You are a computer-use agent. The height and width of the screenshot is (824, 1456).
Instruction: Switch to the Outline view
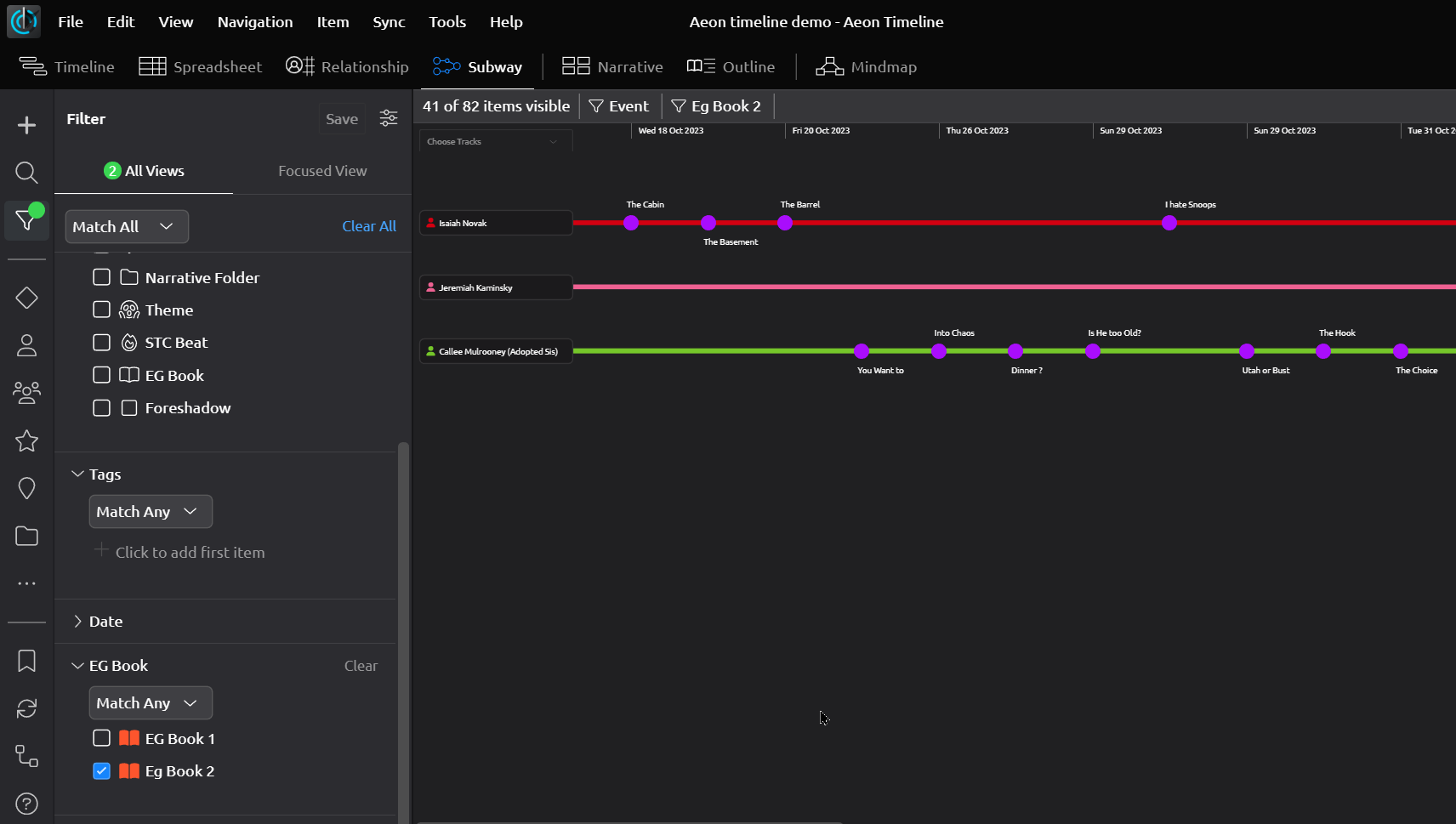pyautogui.click(x=731, y=66)
